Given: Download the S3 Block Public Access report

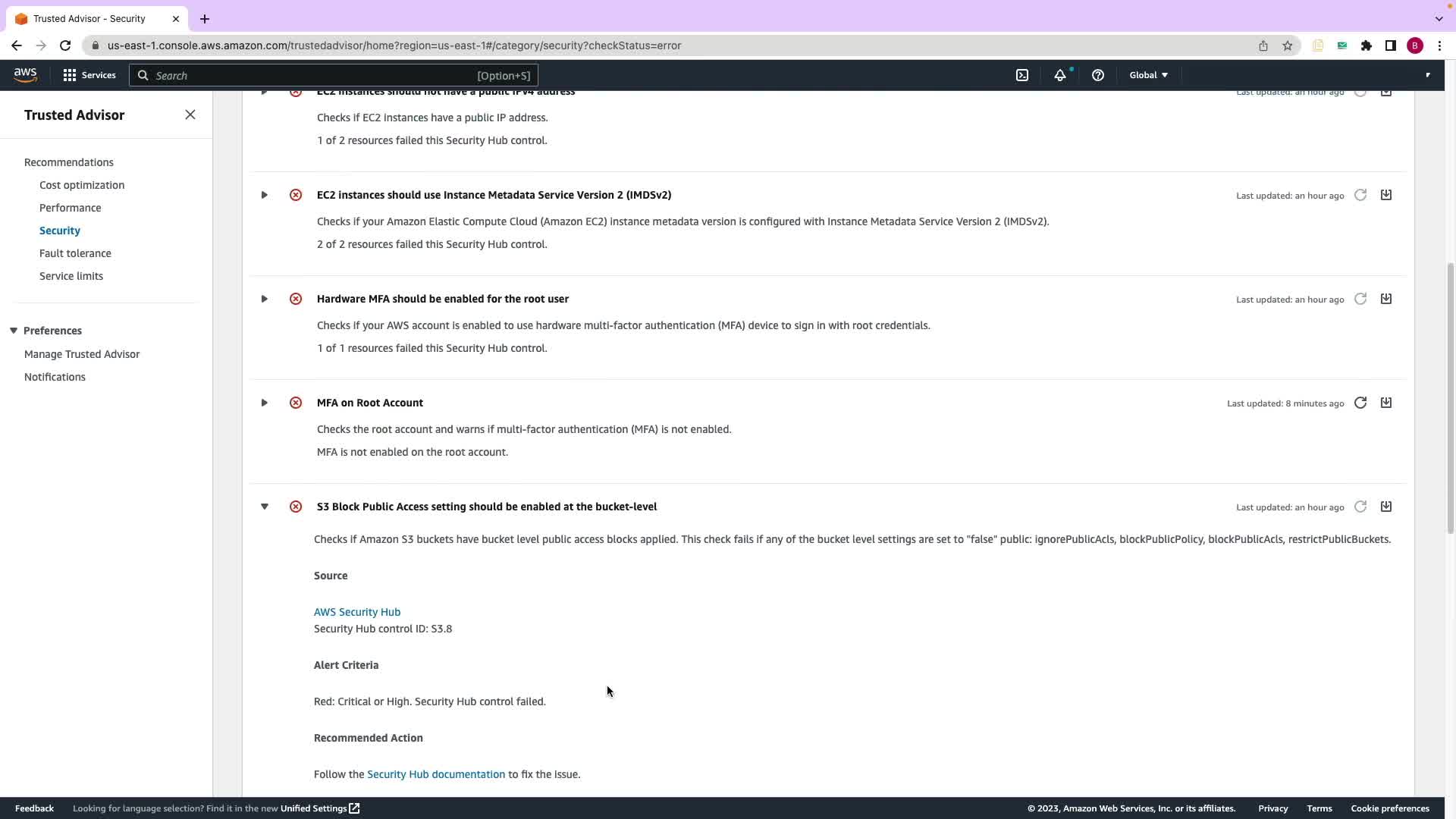Looking at the screenshot, I should point(1385,507).
